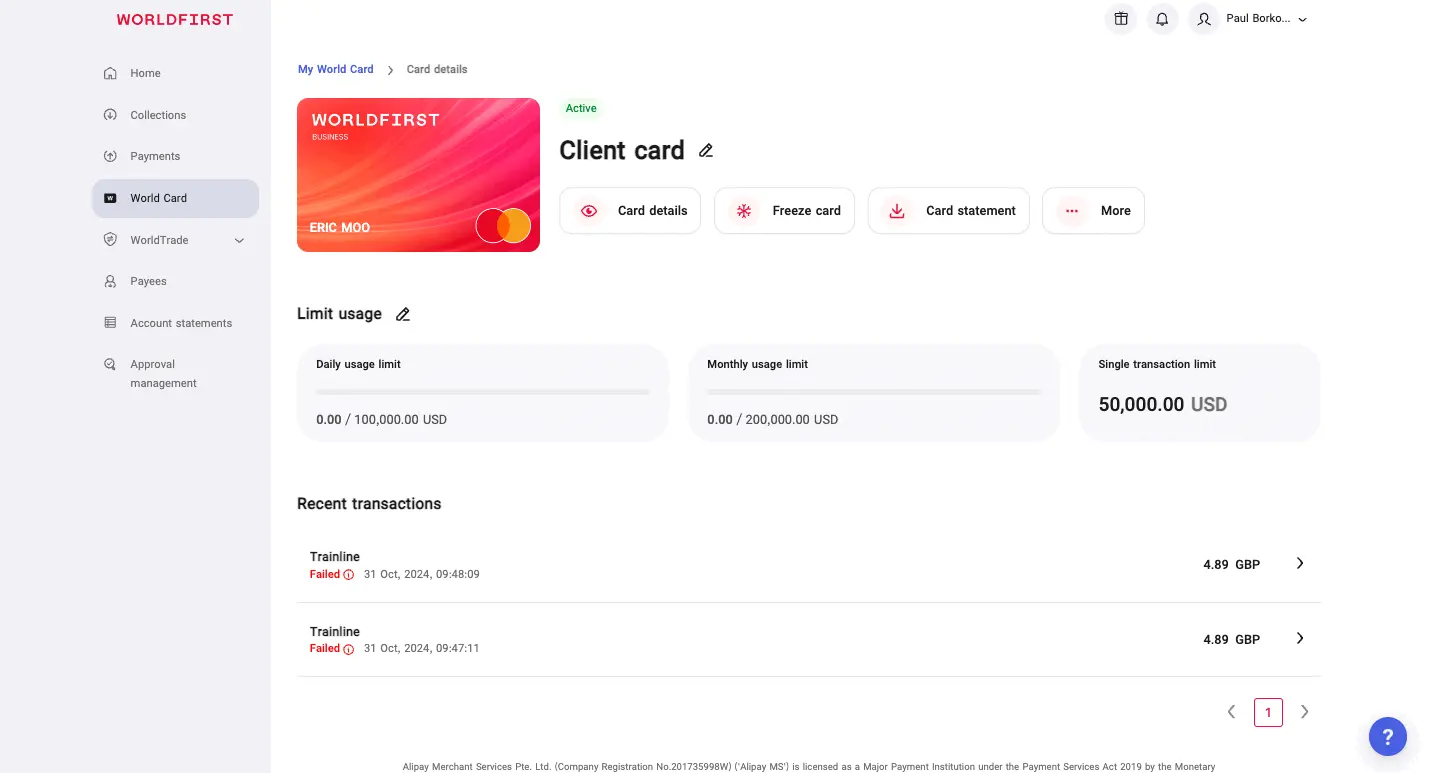Go to Collections in sidebar
The width and height of the screenshot is (1429, 773).
click(158, 115)
